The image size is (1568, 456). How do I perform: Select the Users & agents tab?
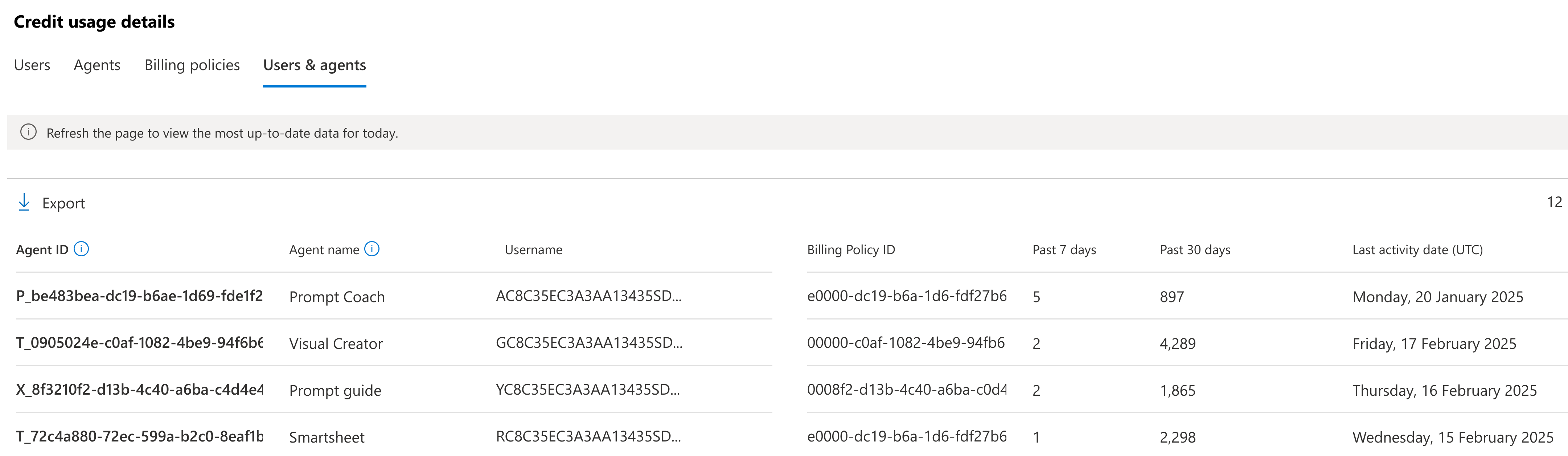[x=314, y=65]
